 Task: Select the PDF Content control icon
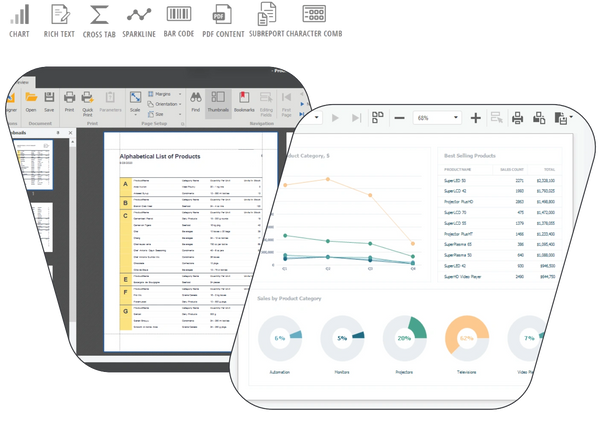point(222,14)
